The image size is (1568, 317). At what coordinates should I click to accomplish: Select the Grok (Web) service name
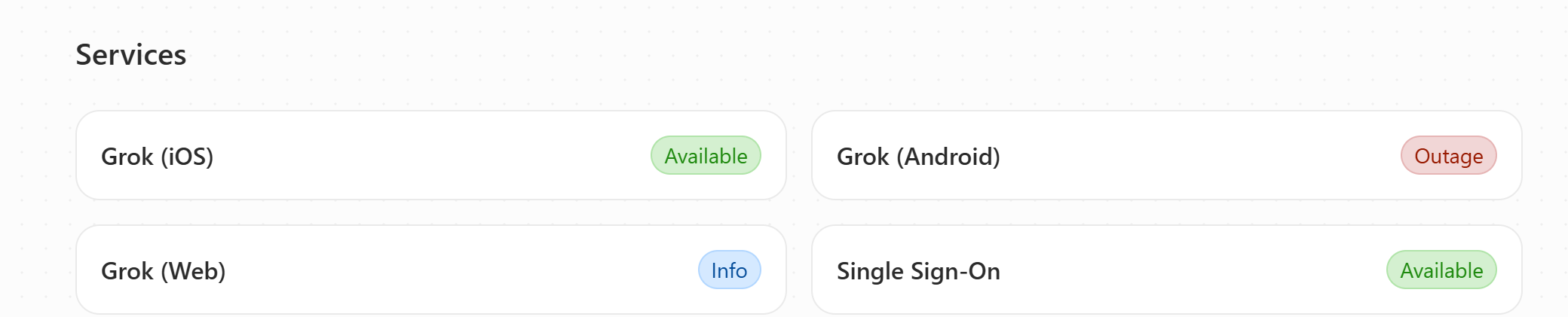click(164, 271)
